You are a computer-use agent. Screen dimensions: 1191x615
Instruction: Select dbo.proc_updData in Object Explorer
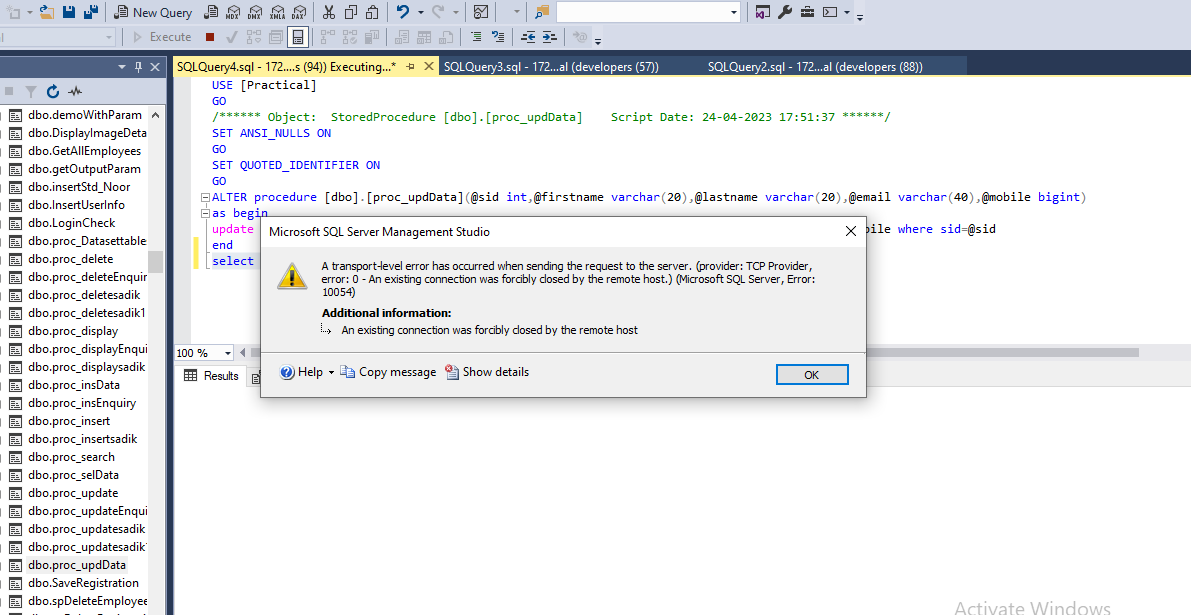click(77, 565)
